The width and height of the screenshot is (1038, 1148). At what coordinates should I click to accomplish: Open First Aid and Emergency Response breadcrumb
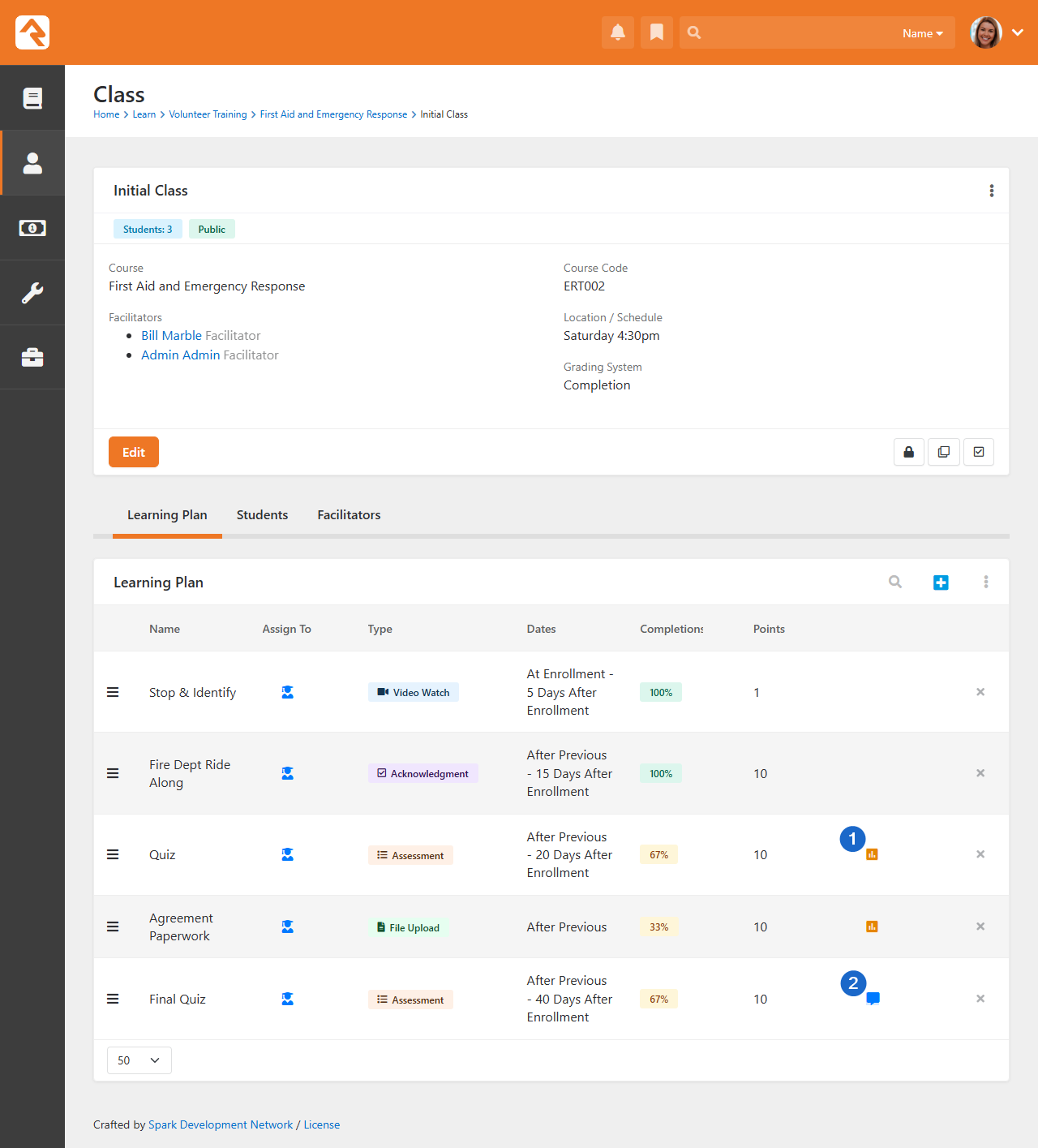(333, 114)
